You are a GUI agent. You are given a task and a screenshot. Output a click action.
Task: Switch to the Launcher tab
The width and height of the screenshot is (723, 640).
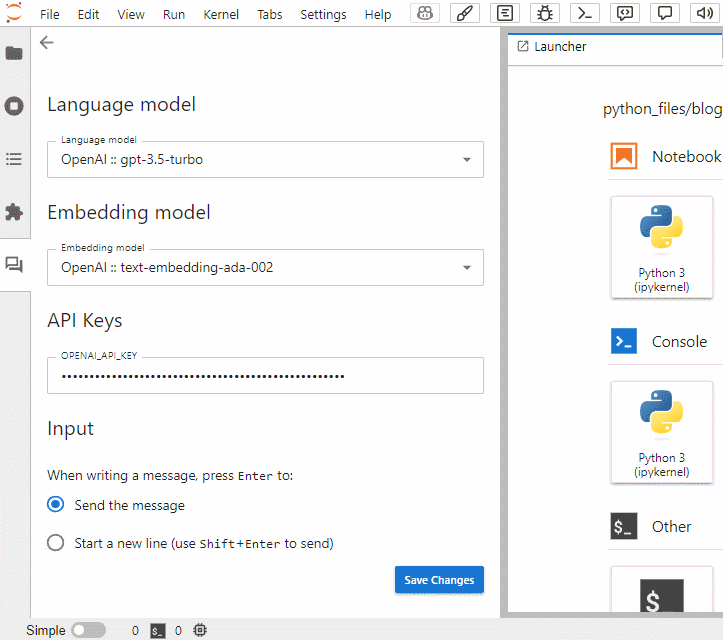tap(560, 46)
